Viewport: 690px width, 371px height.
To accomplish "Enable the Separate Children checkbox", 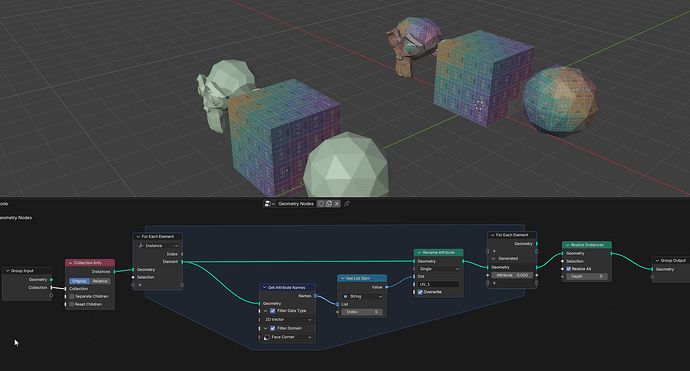I will click(72, 297).
